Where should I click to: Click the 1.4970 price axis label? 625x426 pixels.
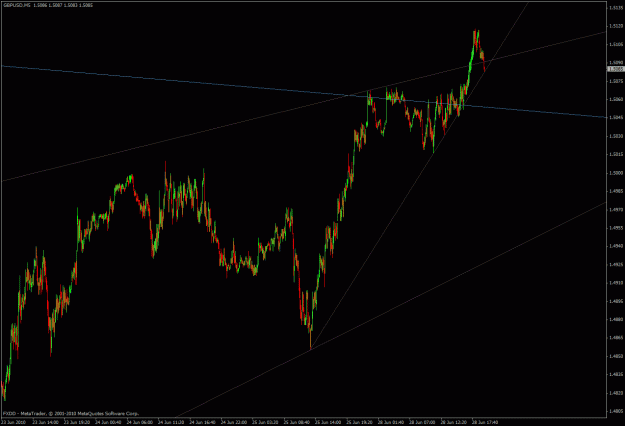pyautogui.click(x=616, y=210)
